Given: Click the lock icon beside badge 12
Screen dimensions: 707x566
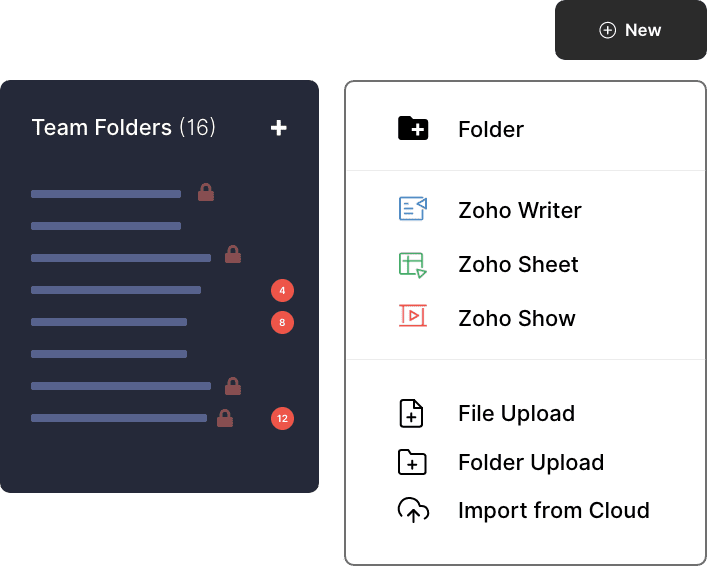Looking at the screenshot, I should coord(225,418).
